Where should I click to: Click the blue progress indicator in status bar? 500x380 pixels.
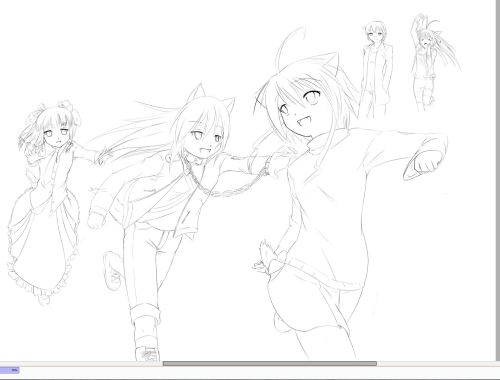coord(10,370)
